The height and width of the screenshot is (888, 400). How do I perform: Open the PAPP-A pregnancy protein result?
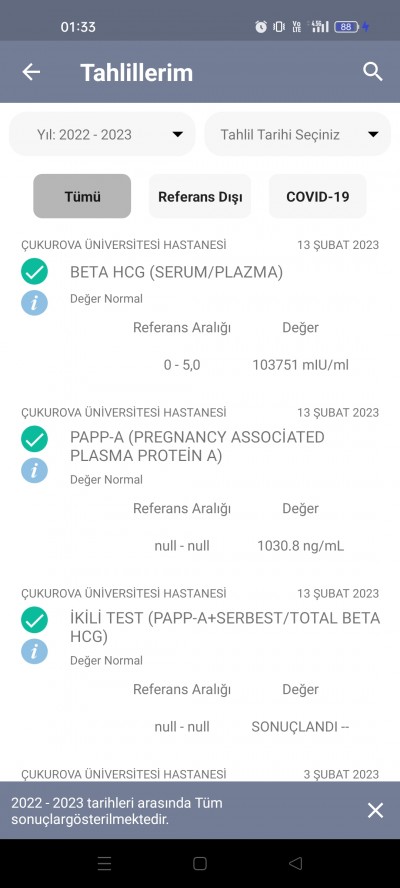[197, 446]
